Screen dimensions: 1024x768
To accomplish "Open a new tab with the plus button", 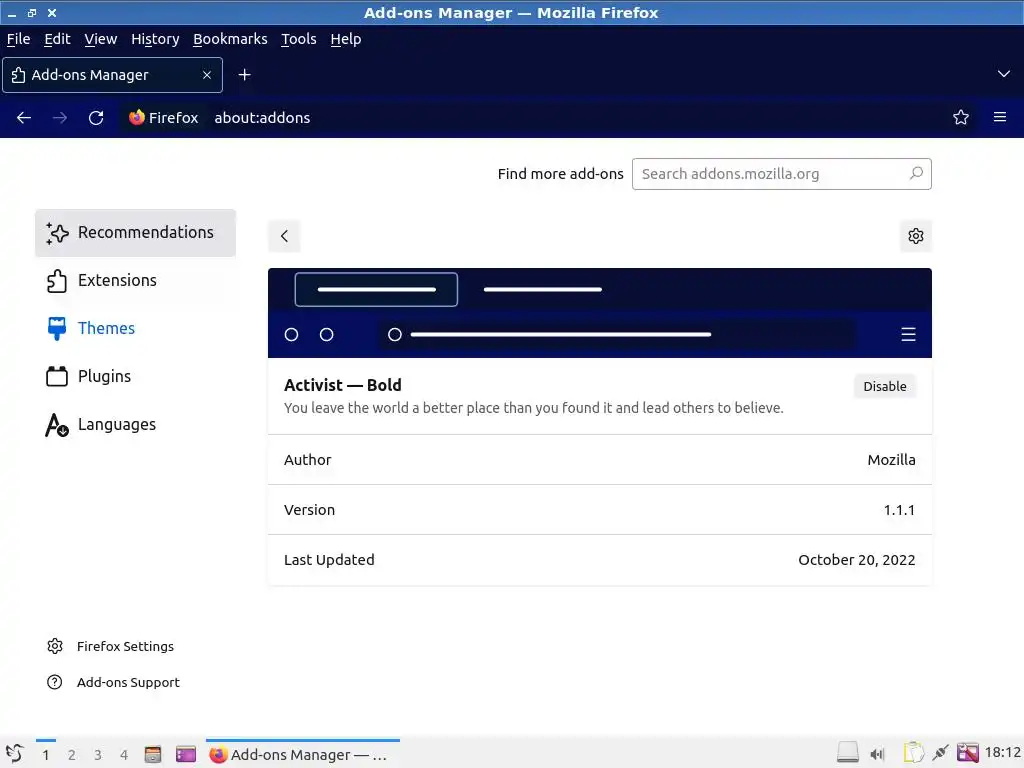I will click(244, 75).
